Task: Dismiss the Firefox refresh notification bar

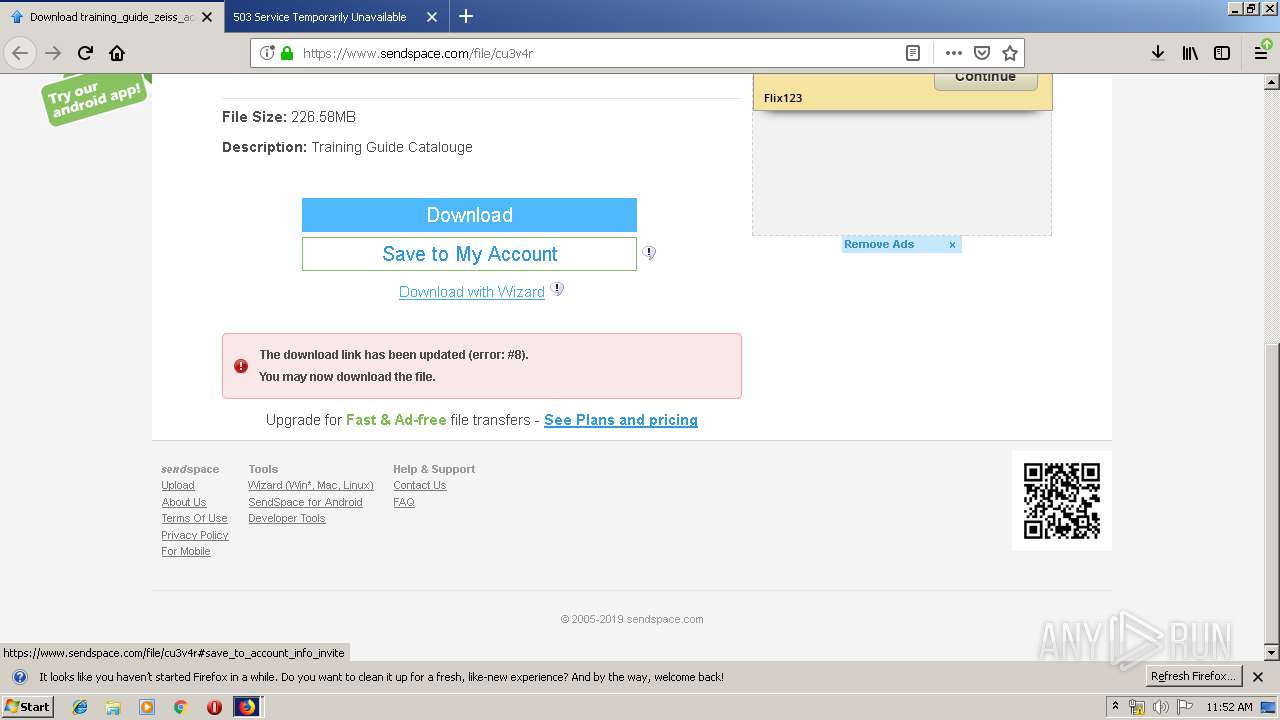Action: (1258, 677)
